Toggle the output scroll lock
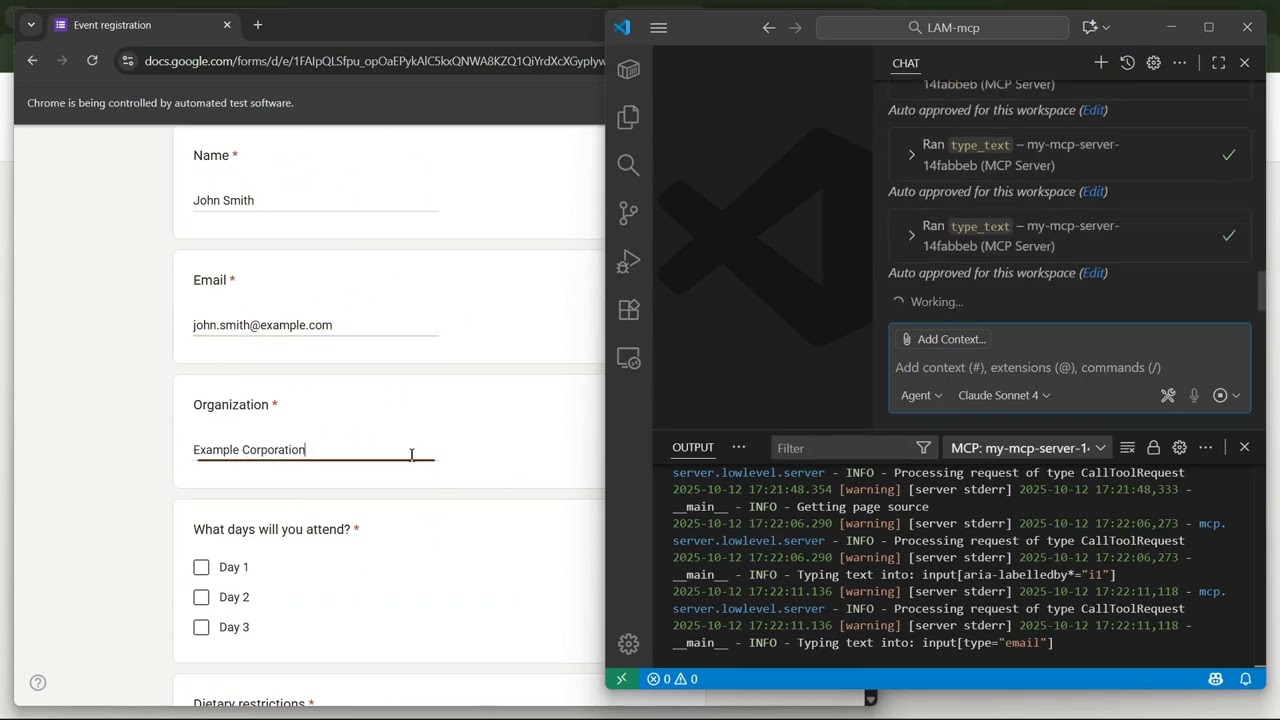This screenshot has height=720, width=1280. pyautogui.click(x=1153, y=448)
